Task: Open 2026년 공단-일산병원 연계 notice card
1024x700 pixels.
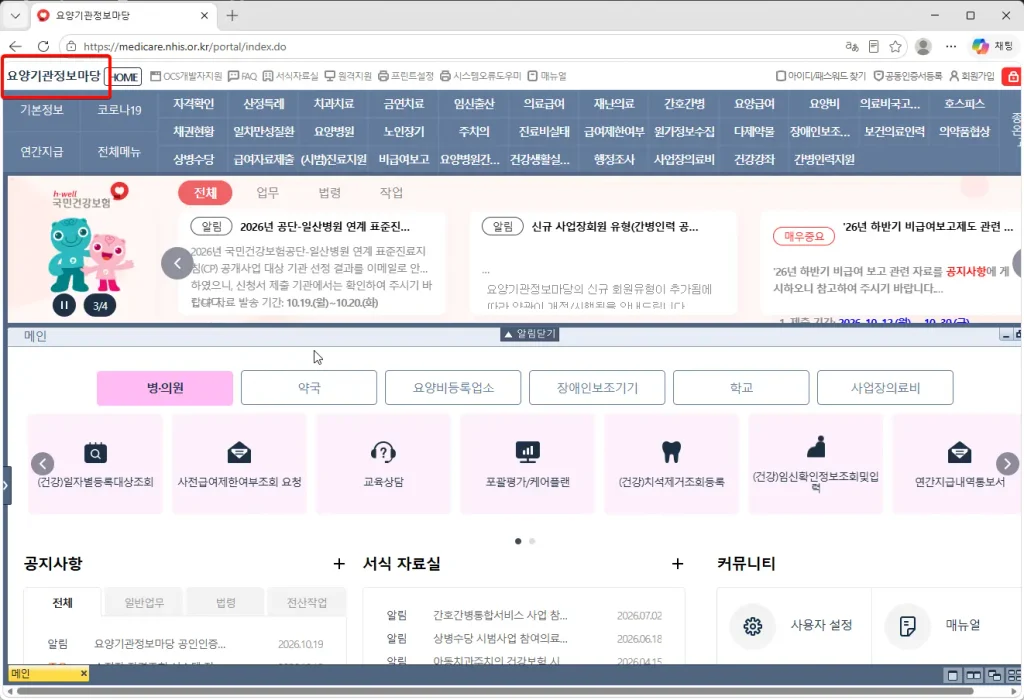Action: (312, 263)
